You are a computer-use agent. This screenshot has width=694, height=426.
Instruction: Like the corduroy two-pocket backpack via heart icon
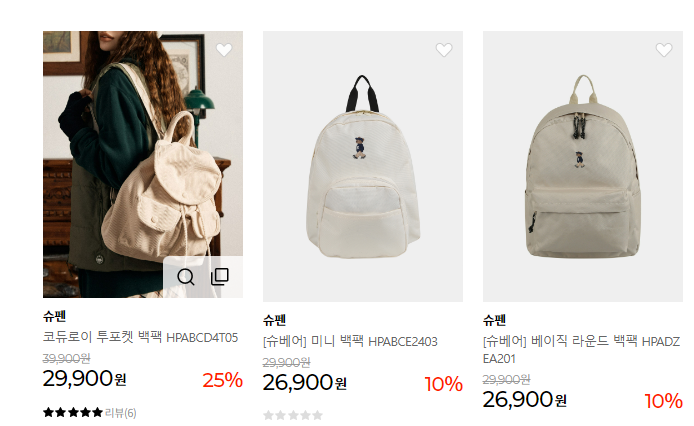pos(224,50)
